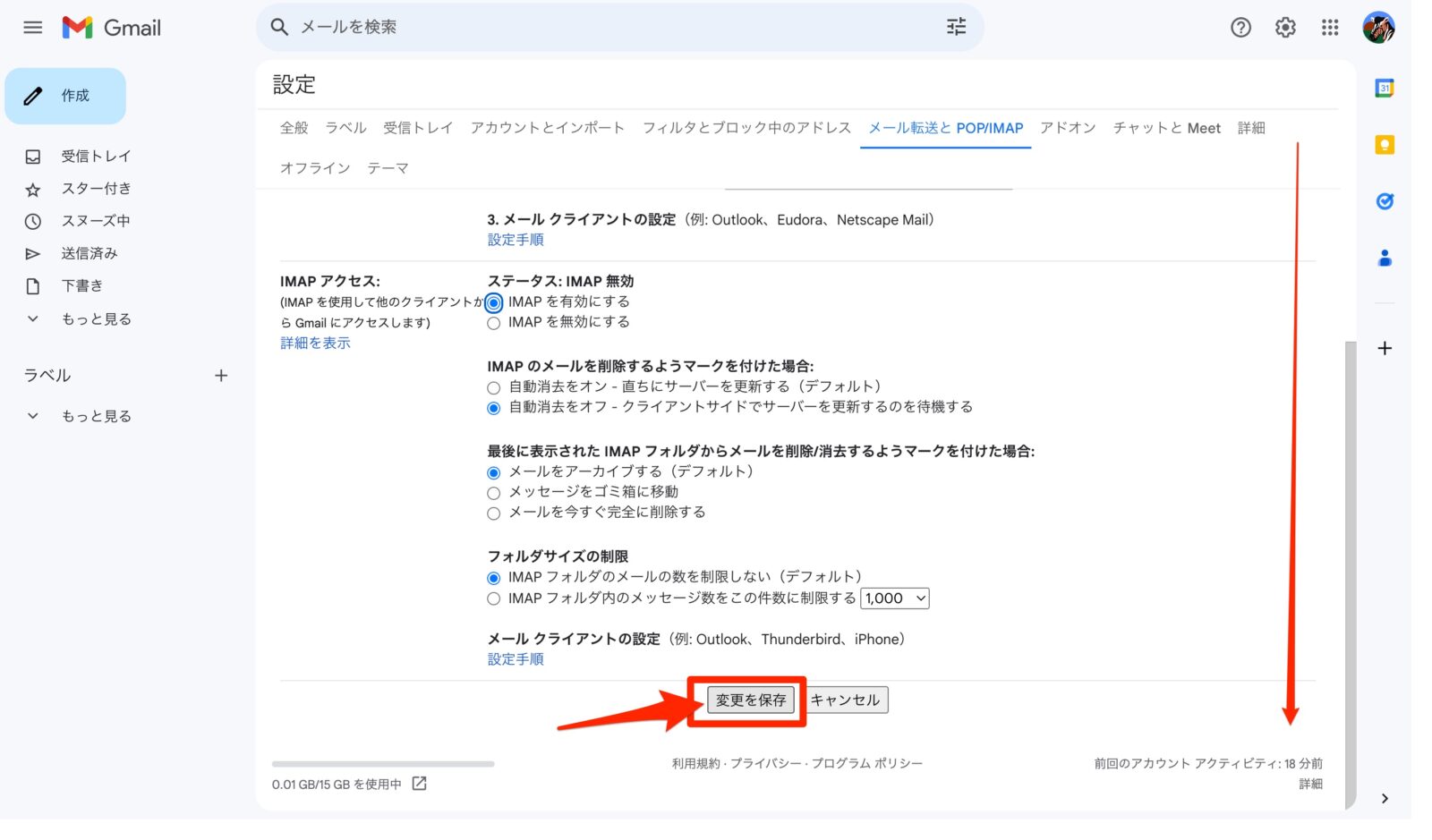Select メールを今すぐ完全に削除する radio option
1432x840 pixels.
coord(493,513)
